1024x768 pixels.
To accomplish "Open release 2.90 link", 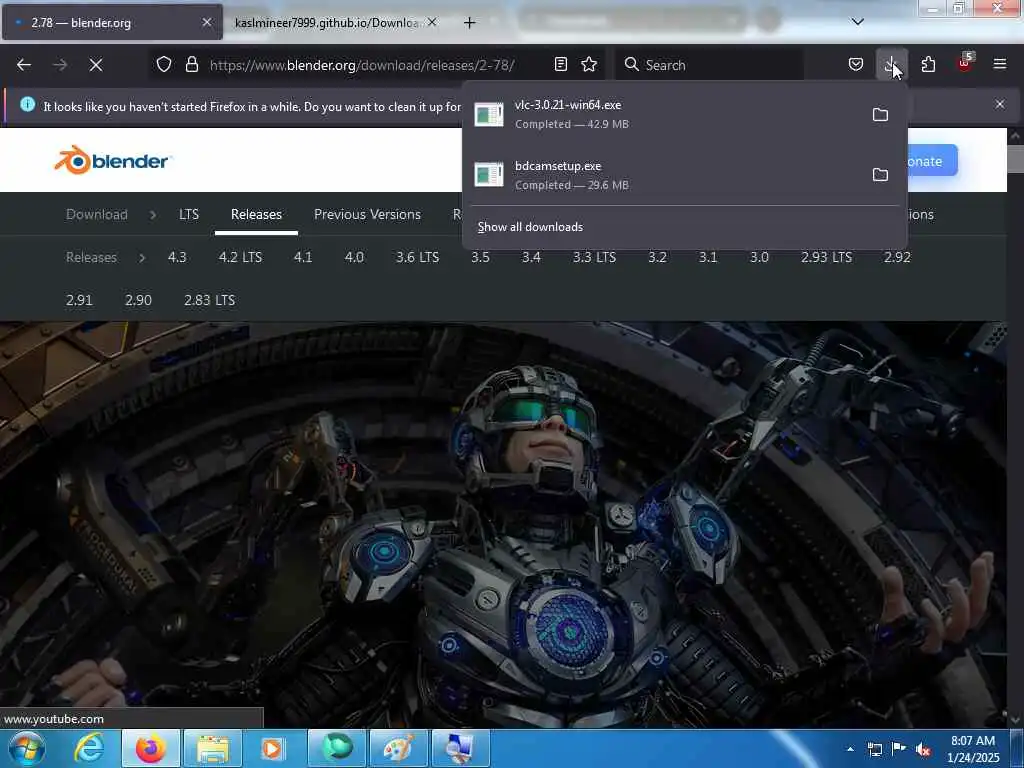I will [x=138, y=300].
